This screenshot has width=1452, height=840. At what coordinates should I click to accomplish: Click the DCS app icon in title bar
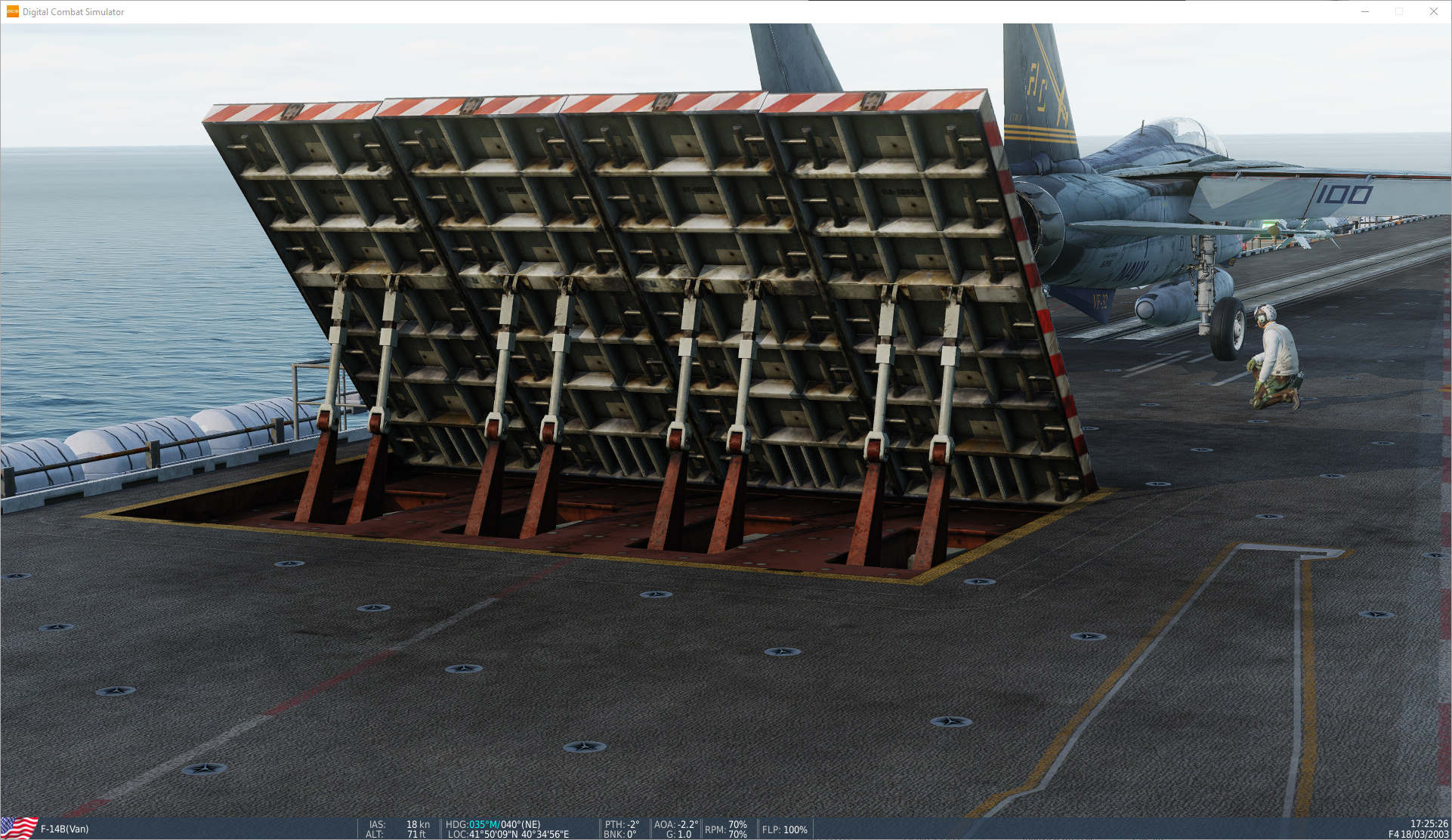click(x=12, y=11)
